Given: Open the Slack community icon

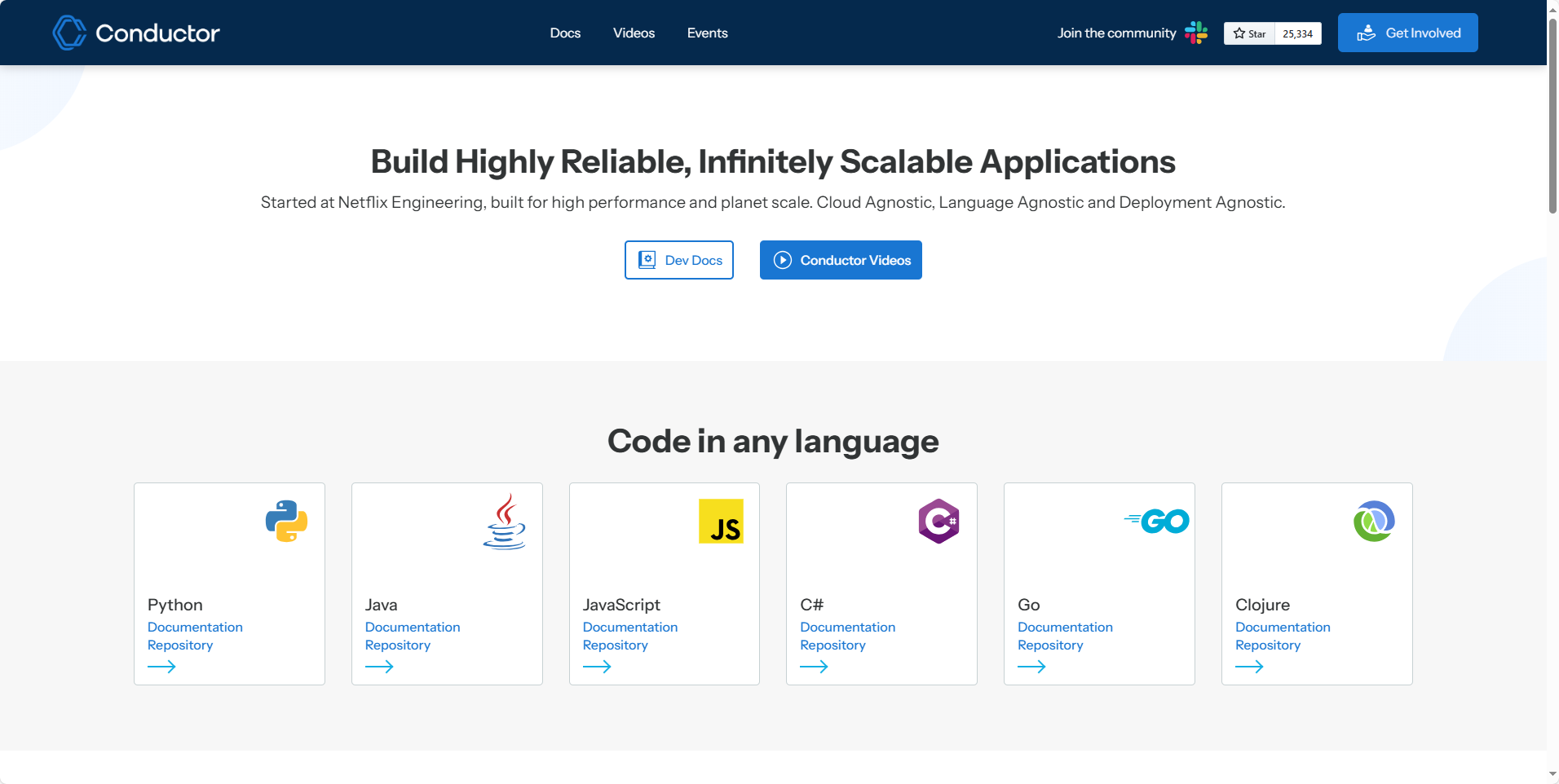Looking at the screenshot, I should coord(1196,33).
